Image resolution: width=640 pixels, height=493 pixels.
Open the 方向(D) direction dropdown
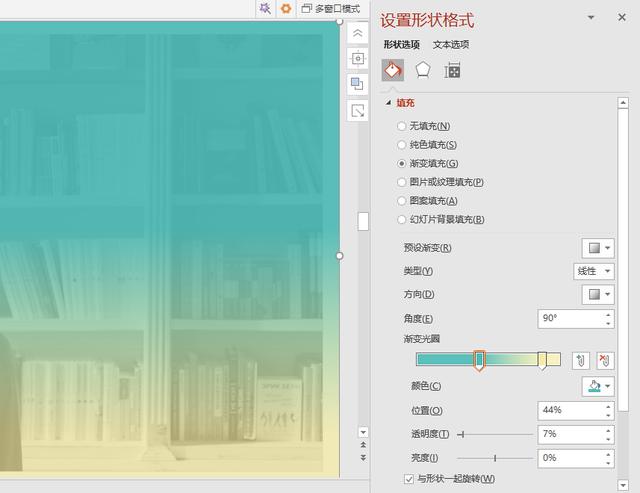598,294
